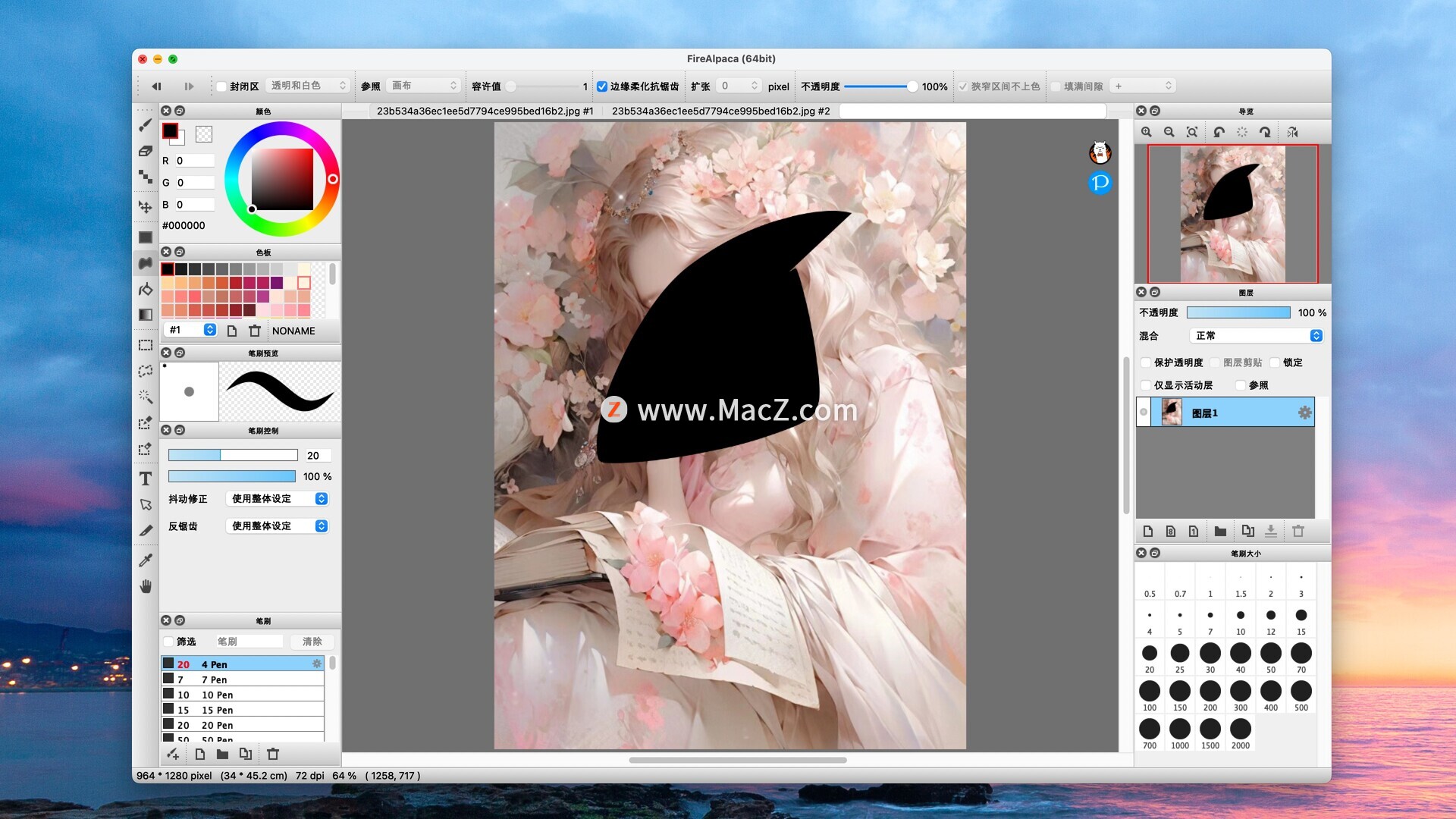
Task: Select the Eraser tool
Action: pyautogui.click(x=146, y=152)
